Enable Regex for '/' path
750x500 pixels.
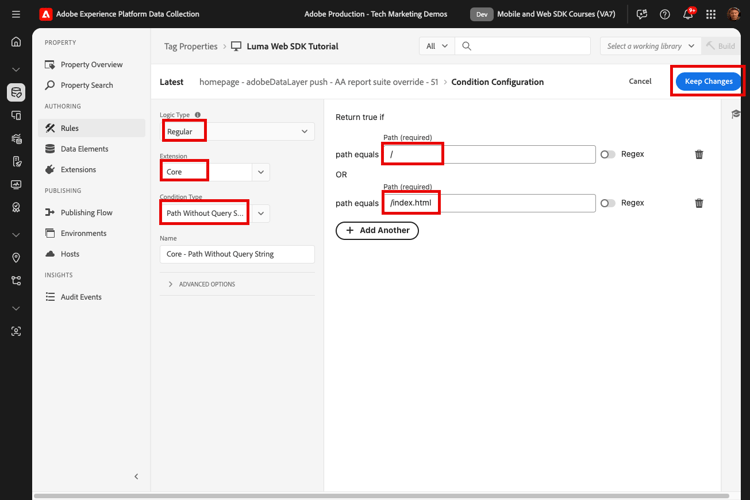pyautogui.click(x=607, y=154)
